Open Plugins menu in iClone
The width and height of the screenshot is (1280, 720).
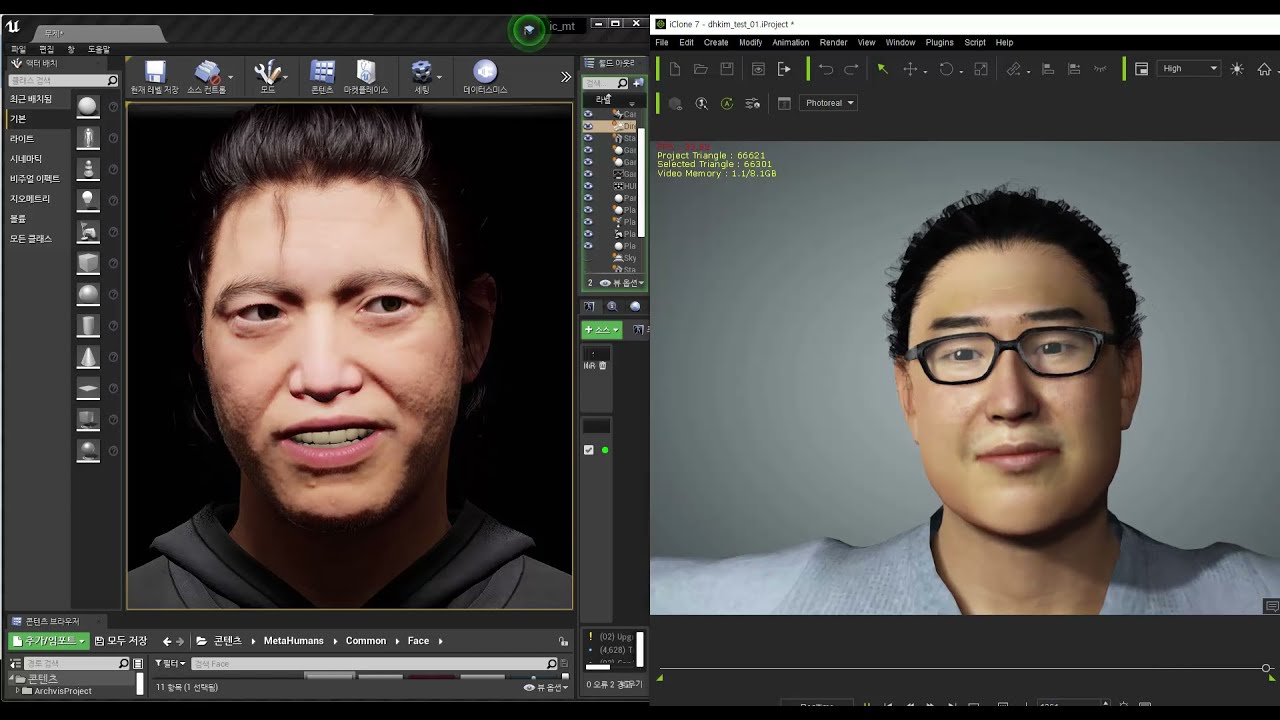pos(939,42)
